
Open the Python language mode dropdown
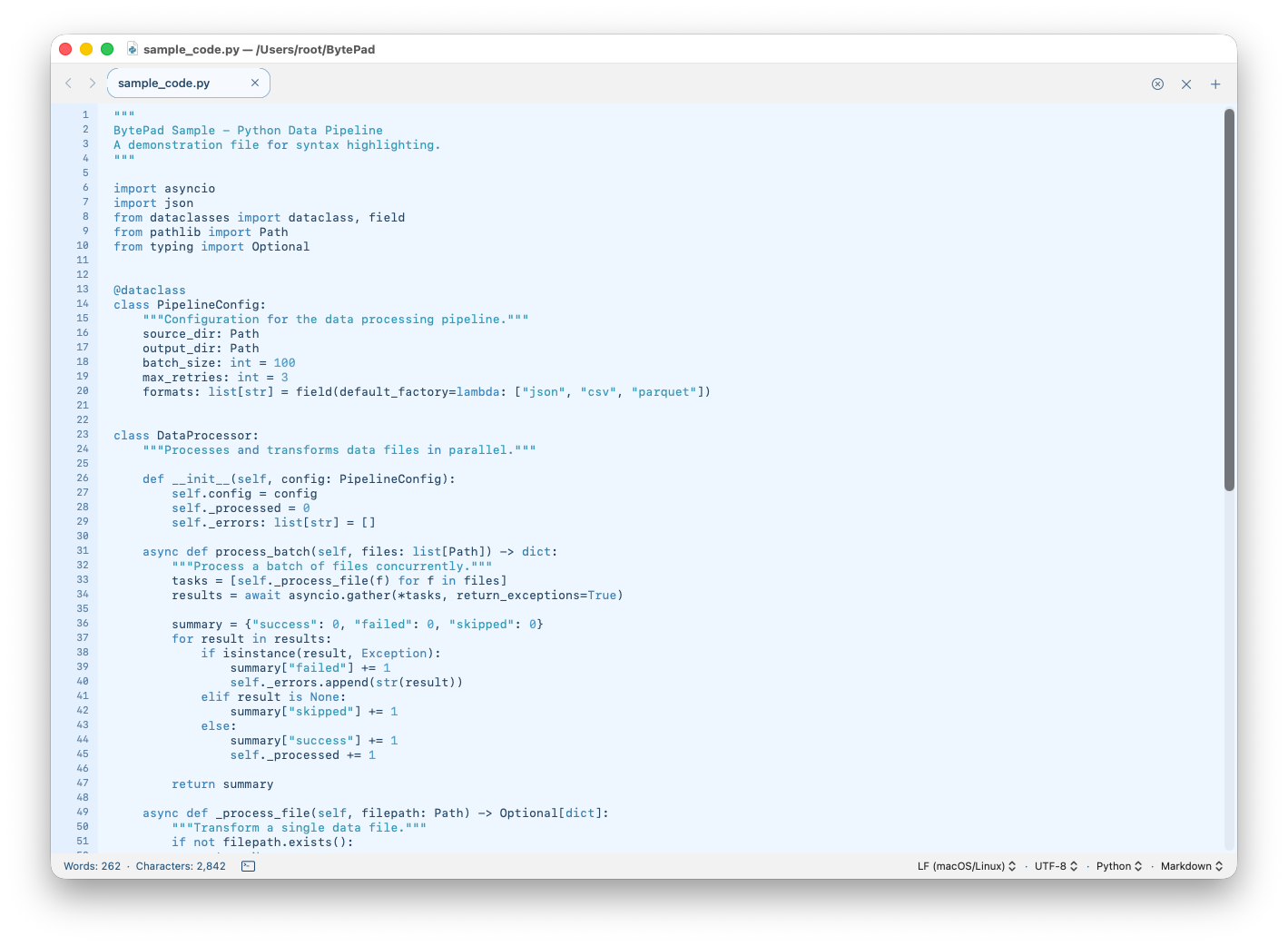click(1119, 866)
